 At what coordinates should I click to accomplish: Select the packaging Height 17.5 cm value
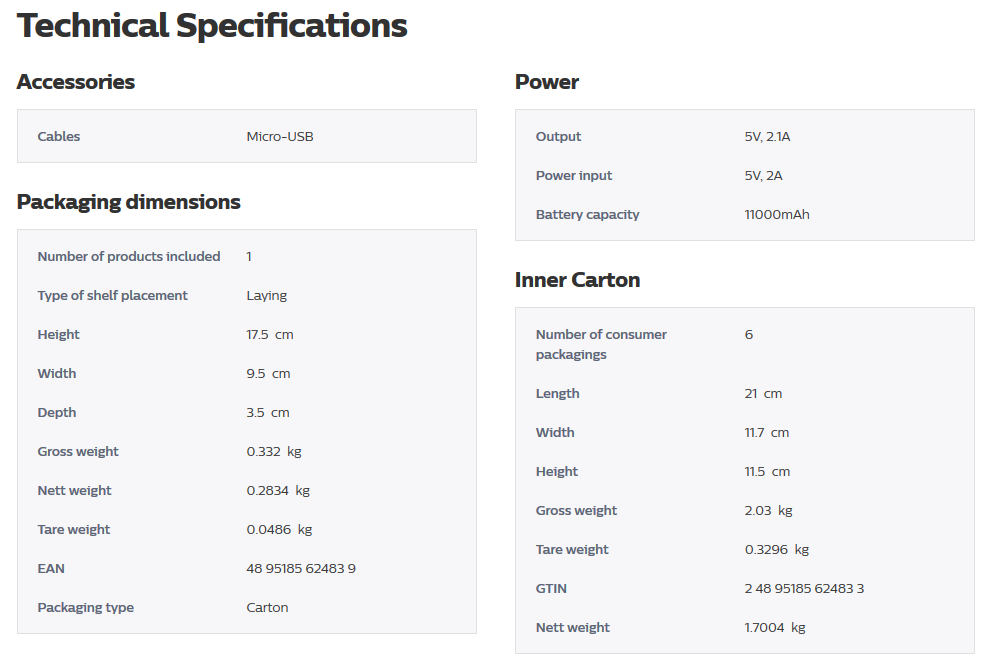click(x=270, y=335)
